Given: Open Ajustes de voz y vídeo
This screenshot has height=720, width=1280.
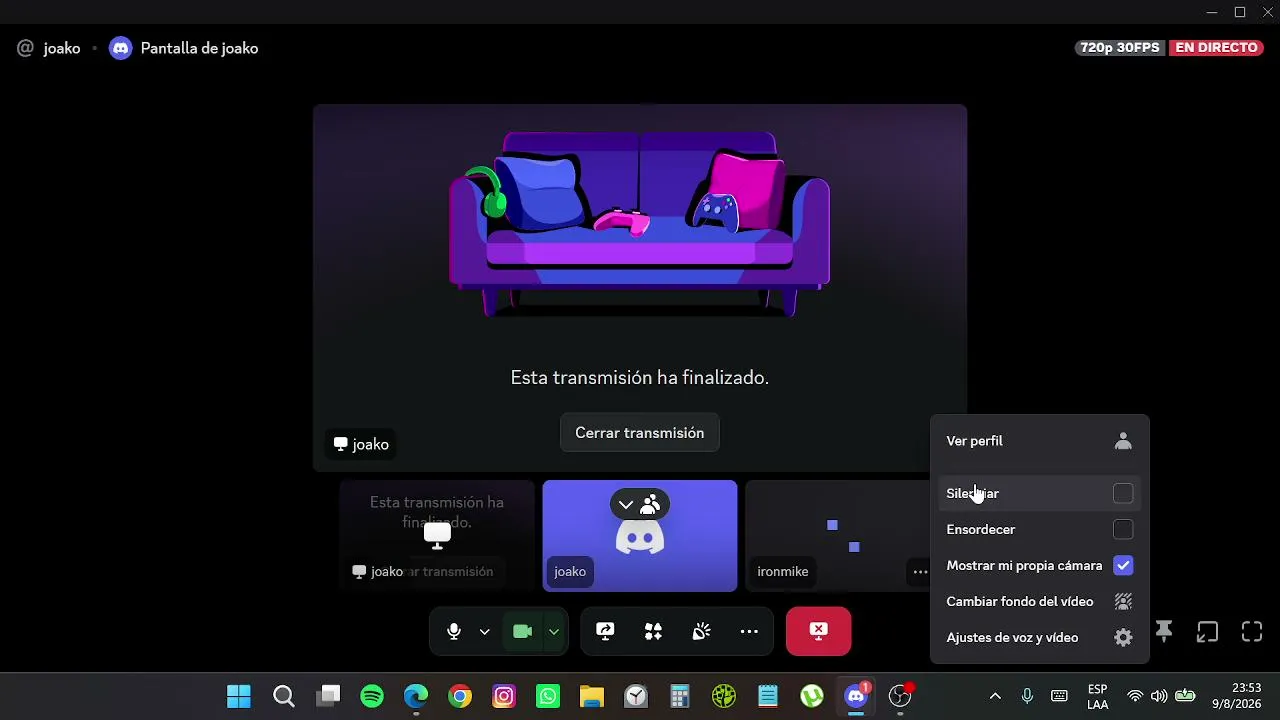Looking at the screenshot, I should (x=1040, y=637).
